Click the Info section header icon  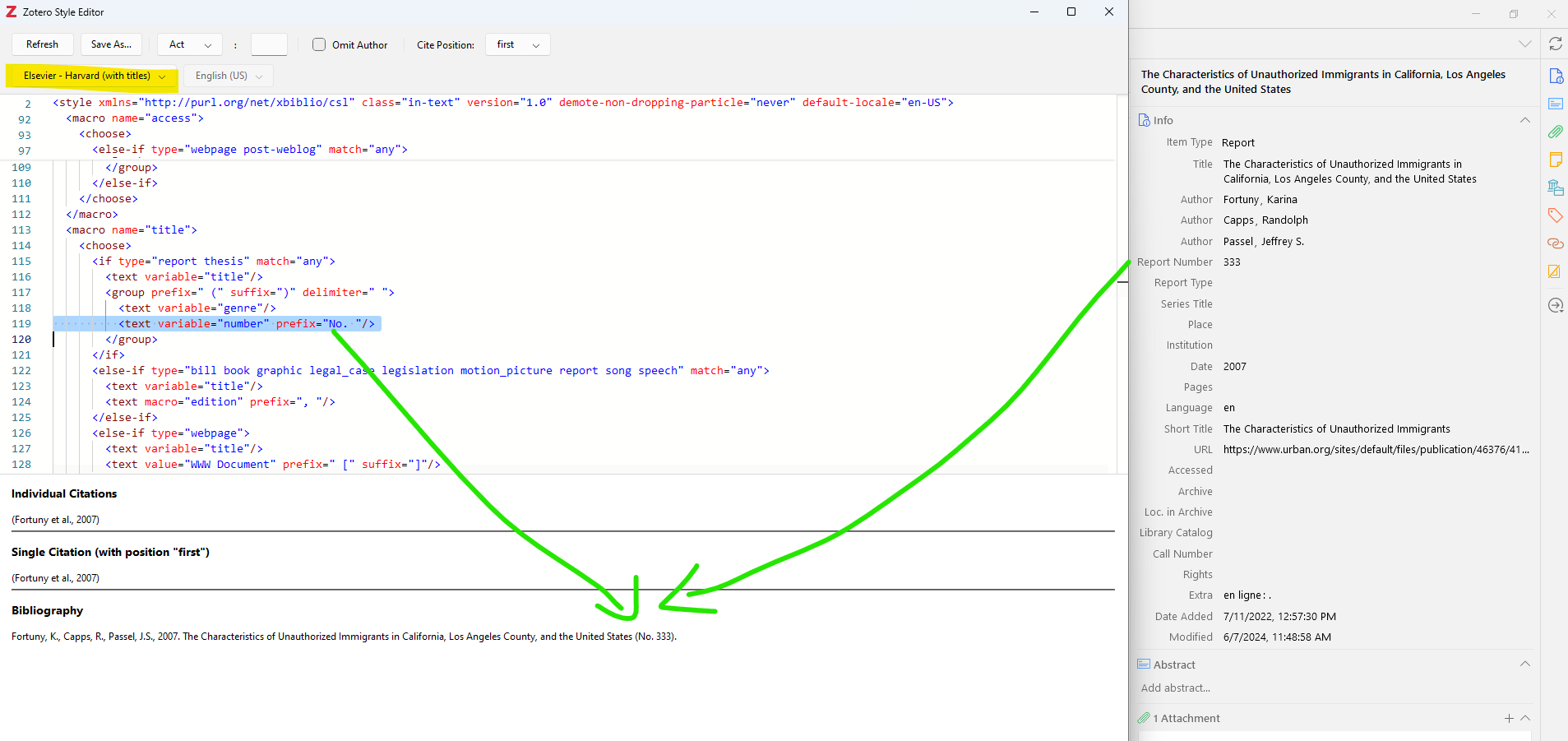pyautogui.click(x=1144, y=120)
